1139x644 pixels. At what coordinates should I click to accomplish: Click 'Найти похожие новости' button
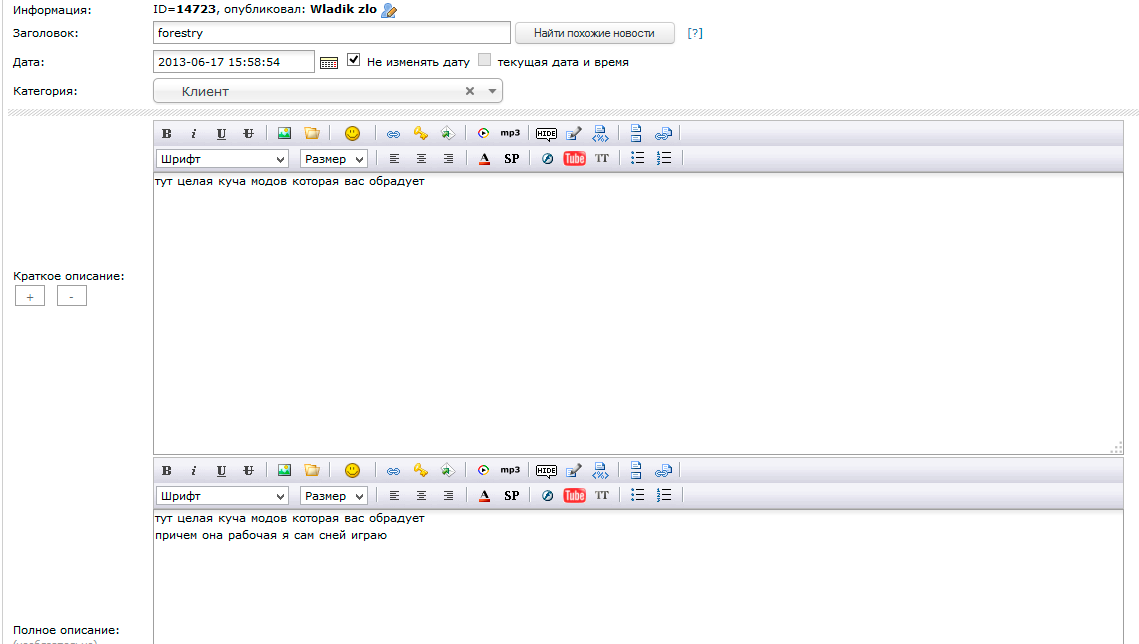(594, 33)
